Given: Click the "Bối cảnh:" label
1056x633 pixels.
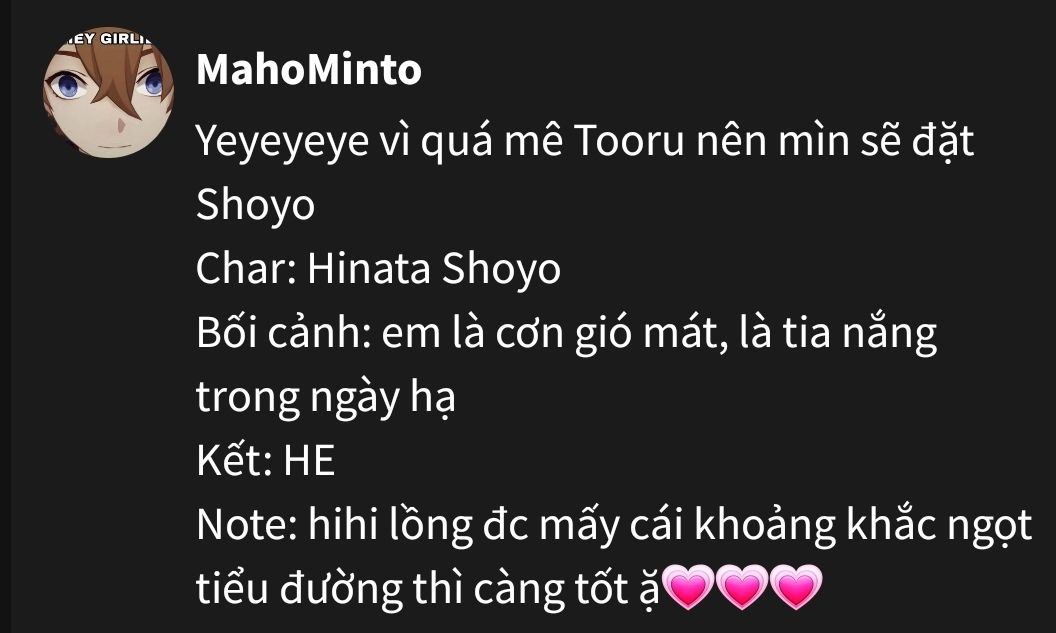Looking at the screenshot, I should pos(284,333).
